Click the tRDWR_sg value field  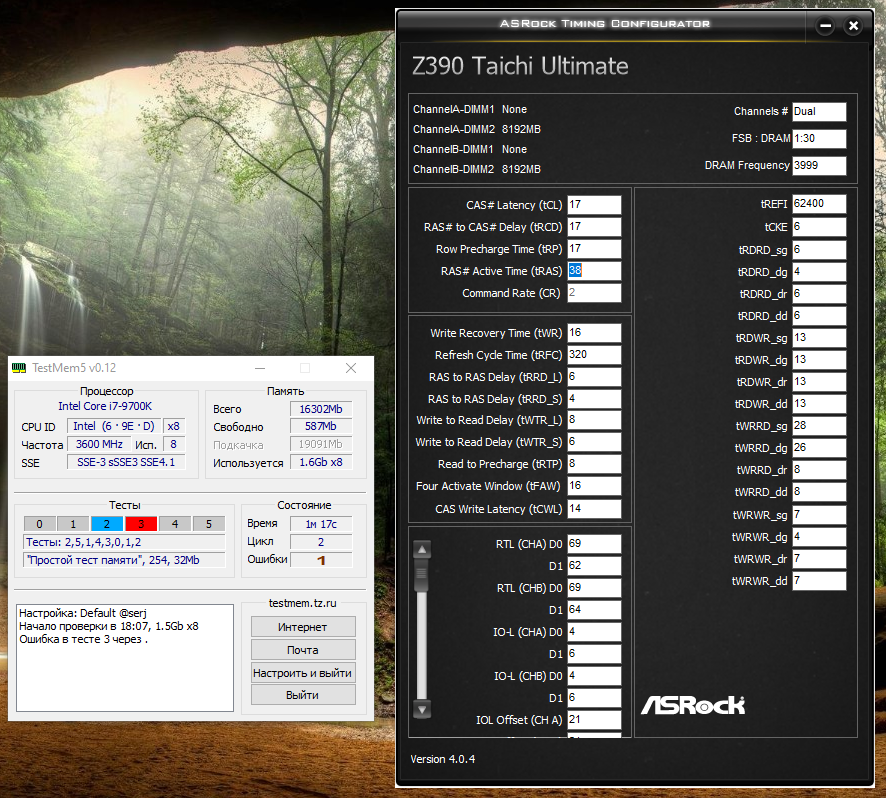point(819,338)
